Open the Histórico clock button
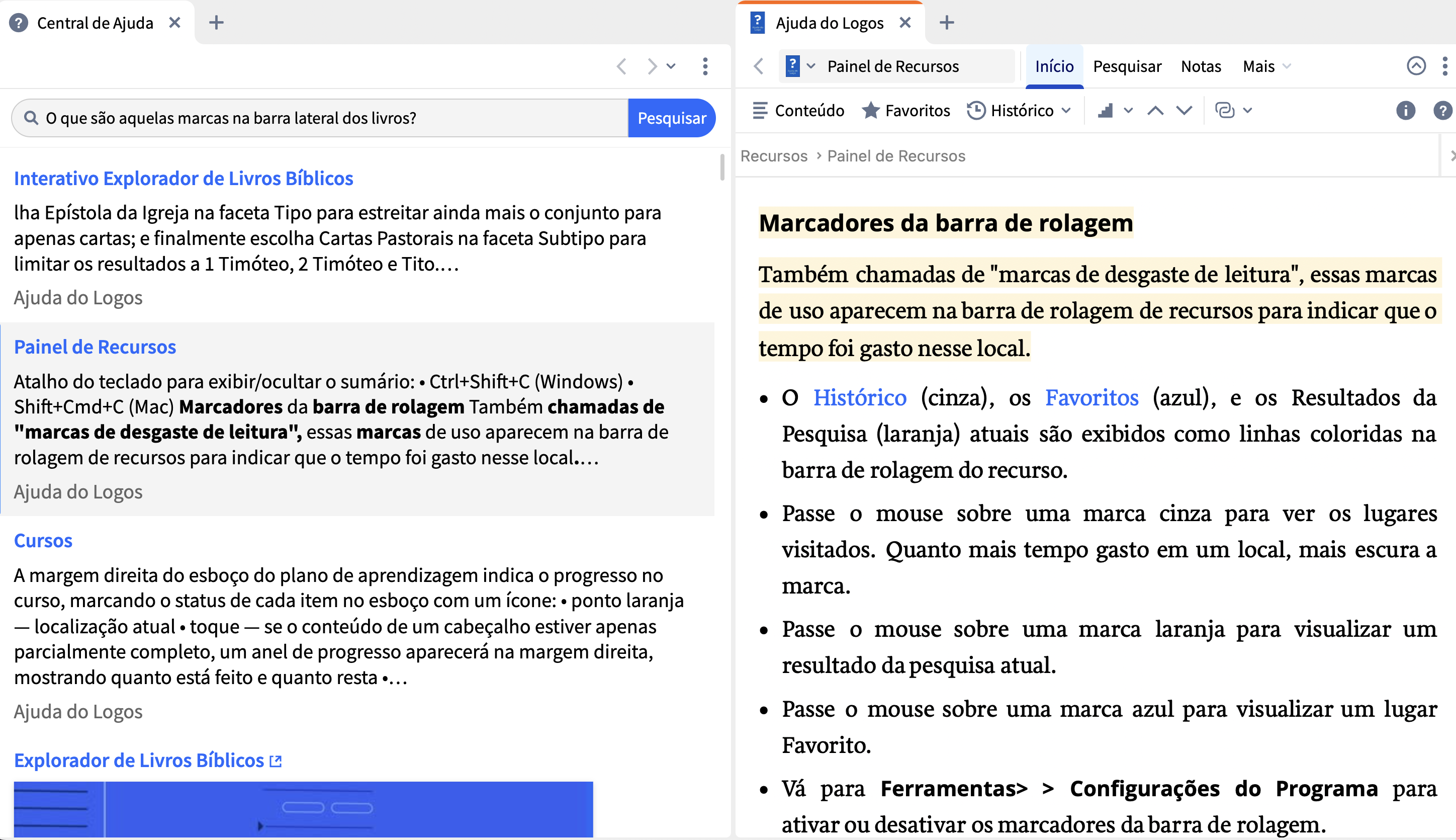Viewport: 1456px width, 840px height. tap(1010, 110)
